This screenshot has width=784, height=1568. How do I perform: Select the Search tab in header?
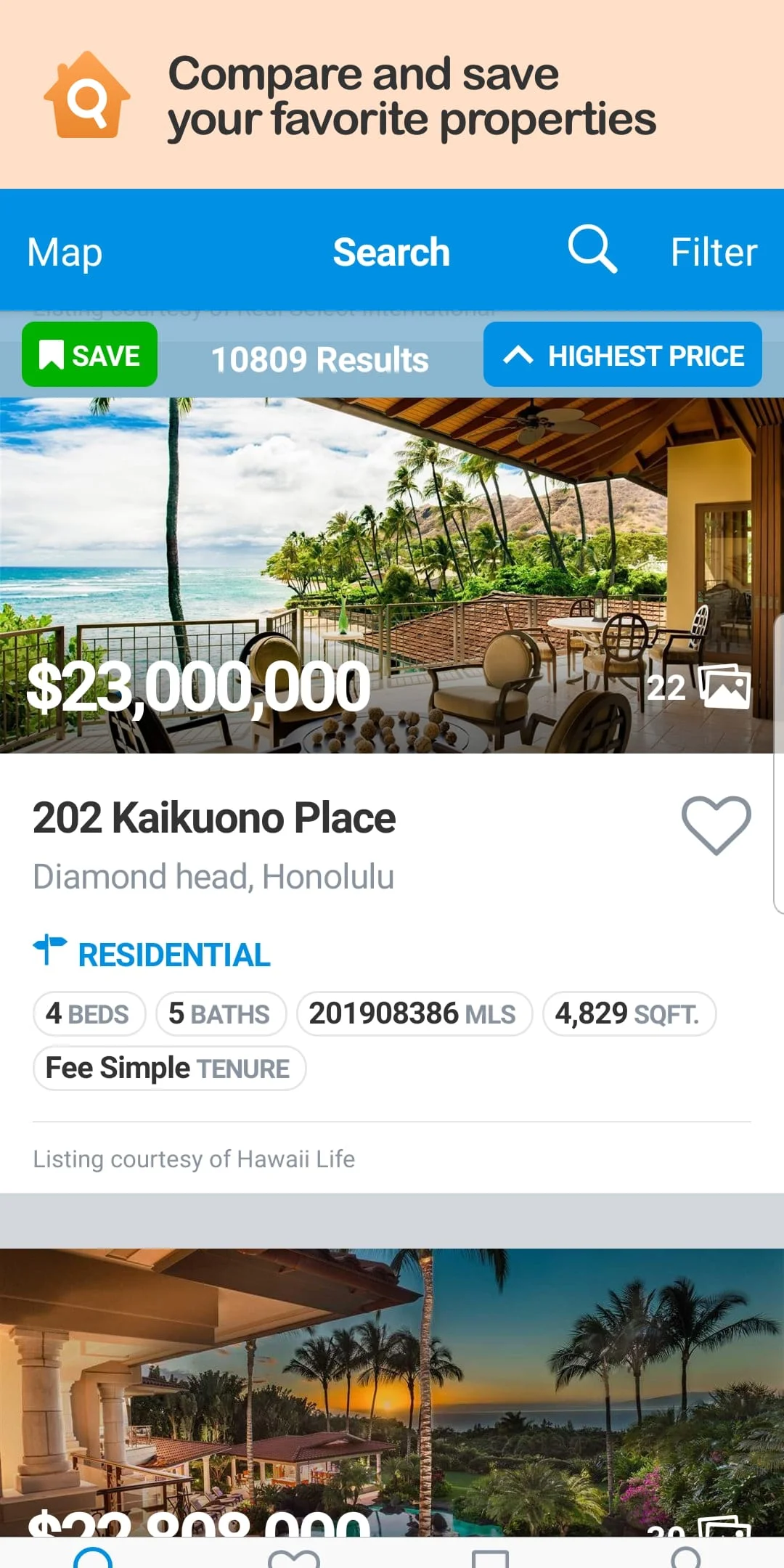coord(391,253)
